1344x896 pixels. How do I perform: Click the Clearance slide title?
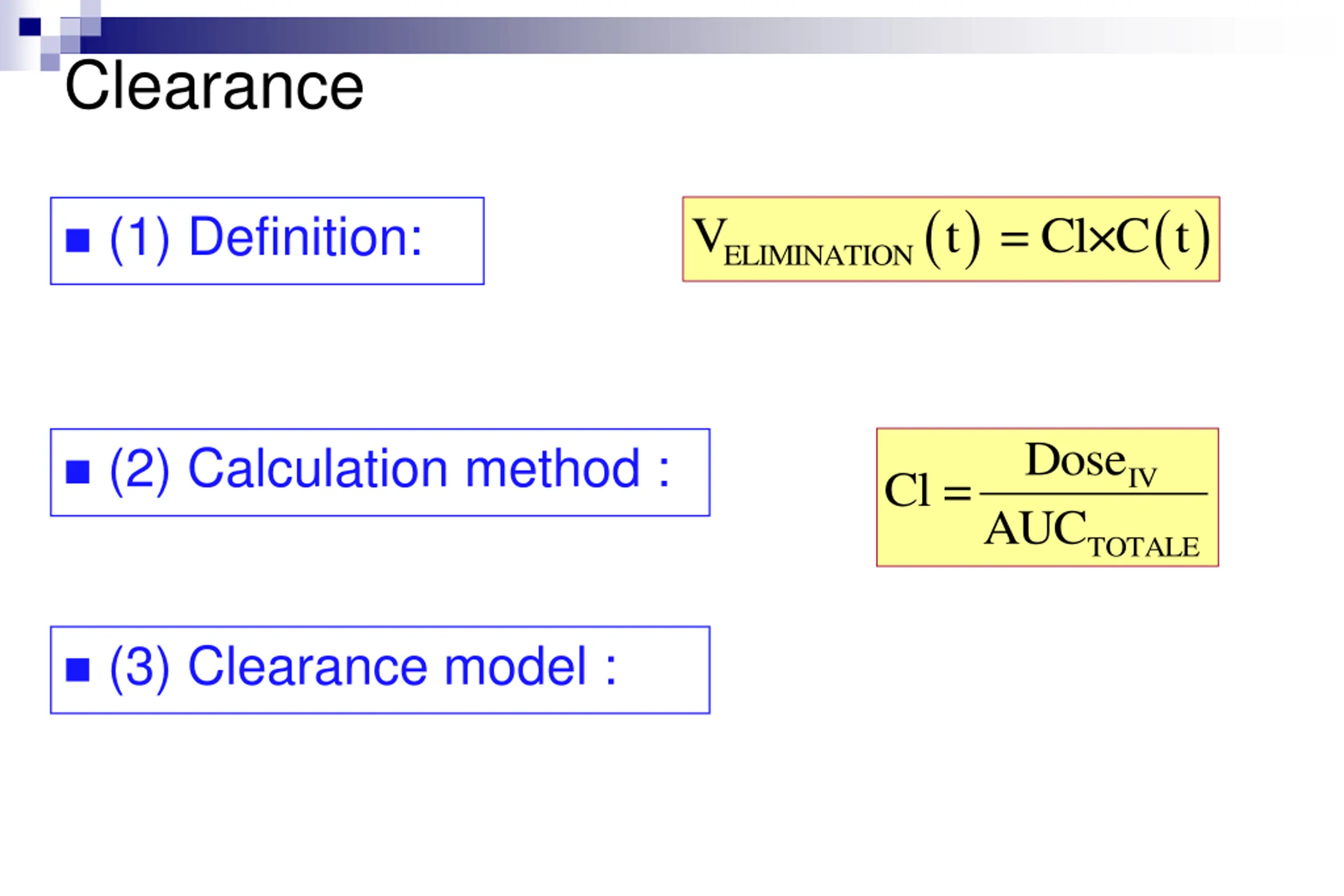214,87
